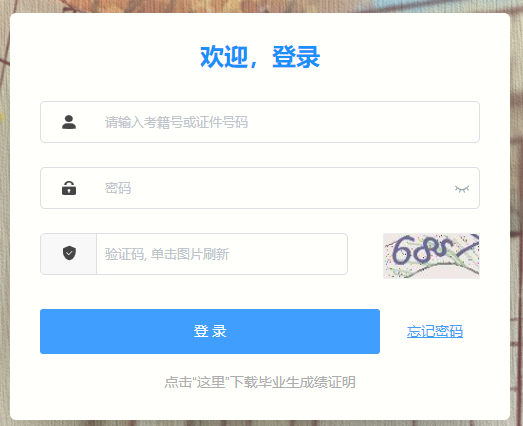The image size is (523, 426).
Task: Click the empty area right of 密码 placeholder
Action: pyautogui.click(x=290, y=188)
